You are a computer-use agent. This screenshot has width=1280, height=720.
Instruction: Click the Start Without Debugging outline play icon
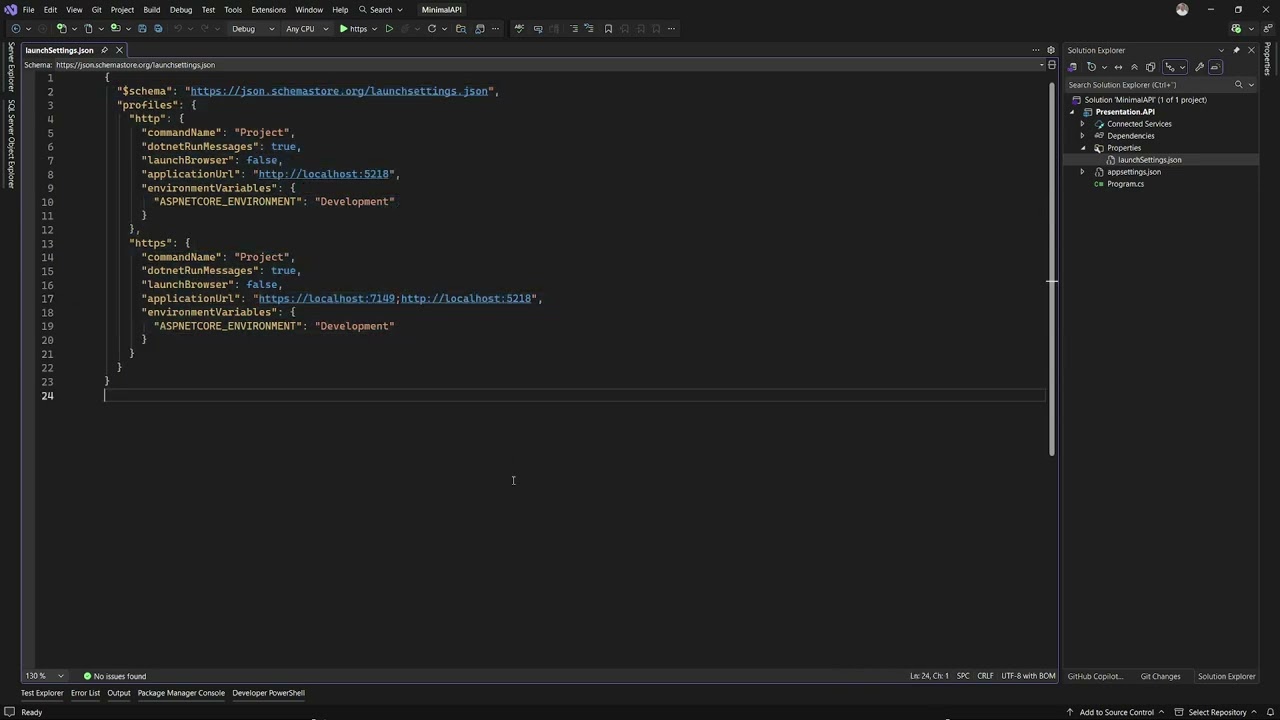coord(389,29)
